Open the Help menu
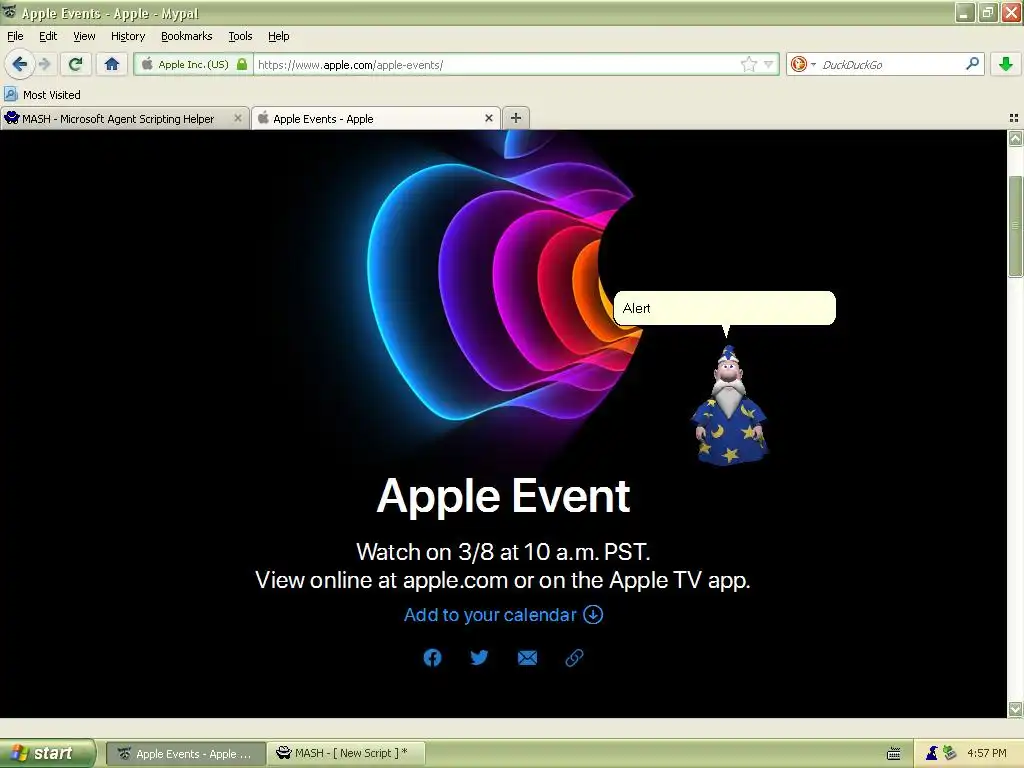1024x768 pixels. pos(278,36)
